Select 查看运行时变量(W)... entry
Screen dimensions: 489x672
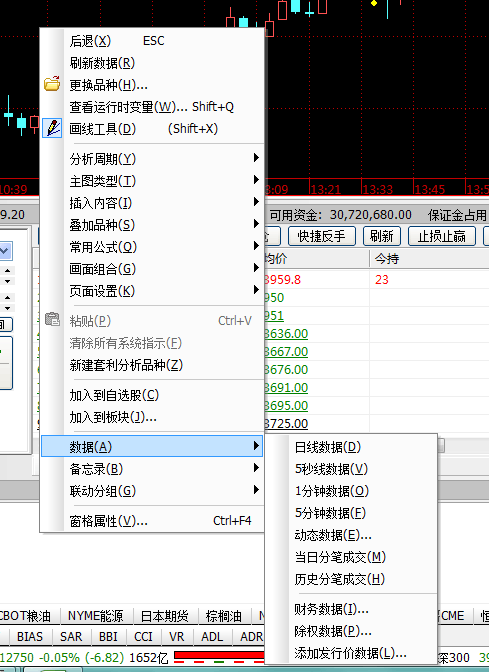tap(152, 107)
